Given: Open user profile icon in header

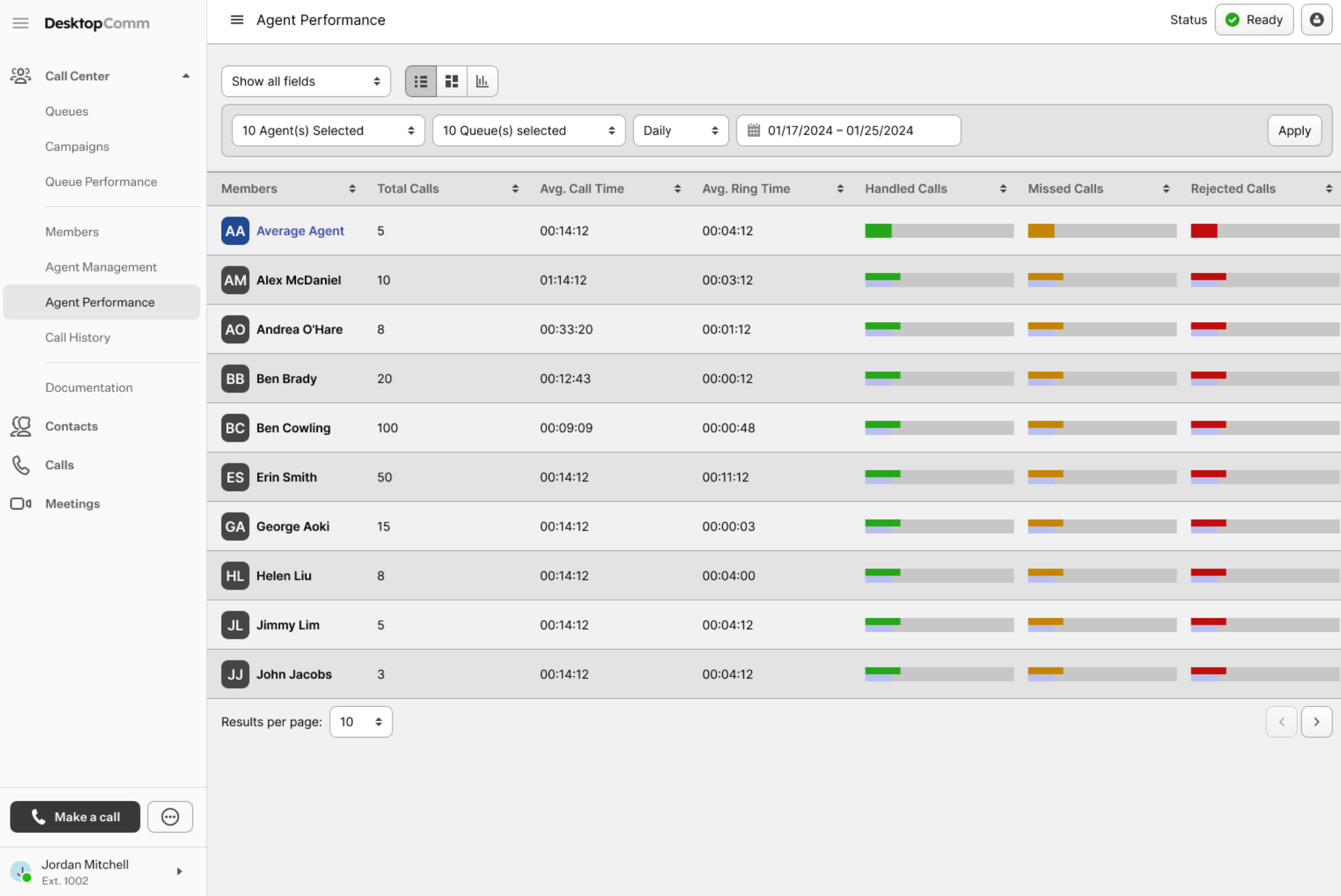Looking at the screenshot, I should (x=1316, y=20).
